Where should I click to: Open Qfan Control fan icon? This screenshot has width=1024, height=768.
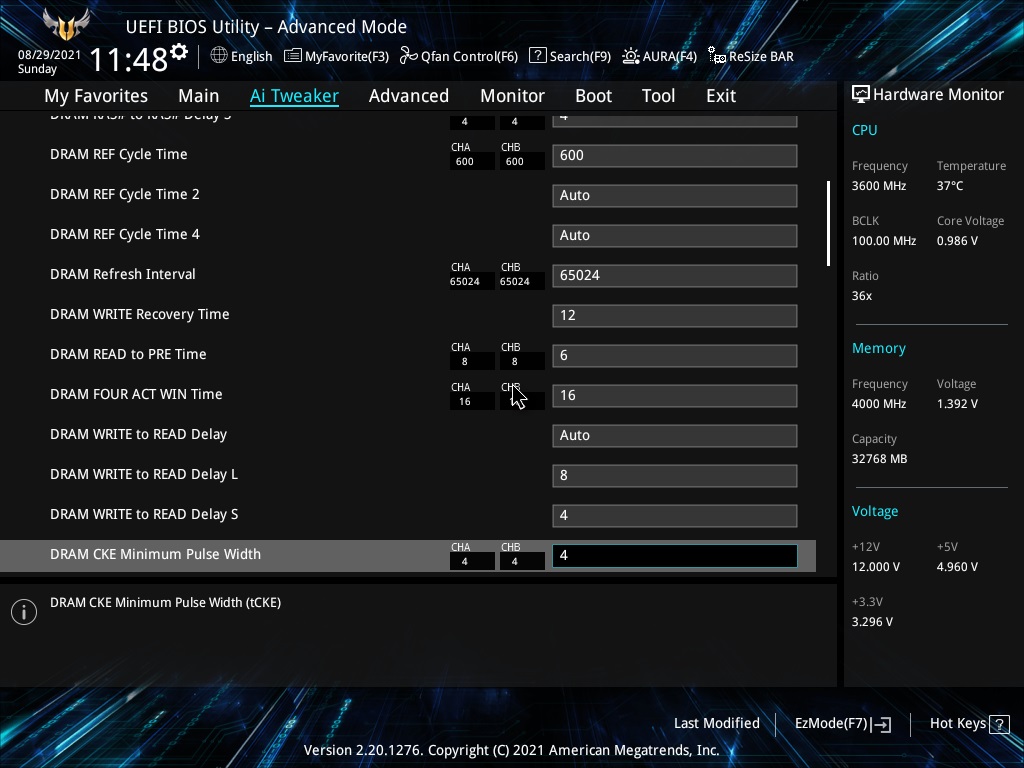[x=409, y=56]
